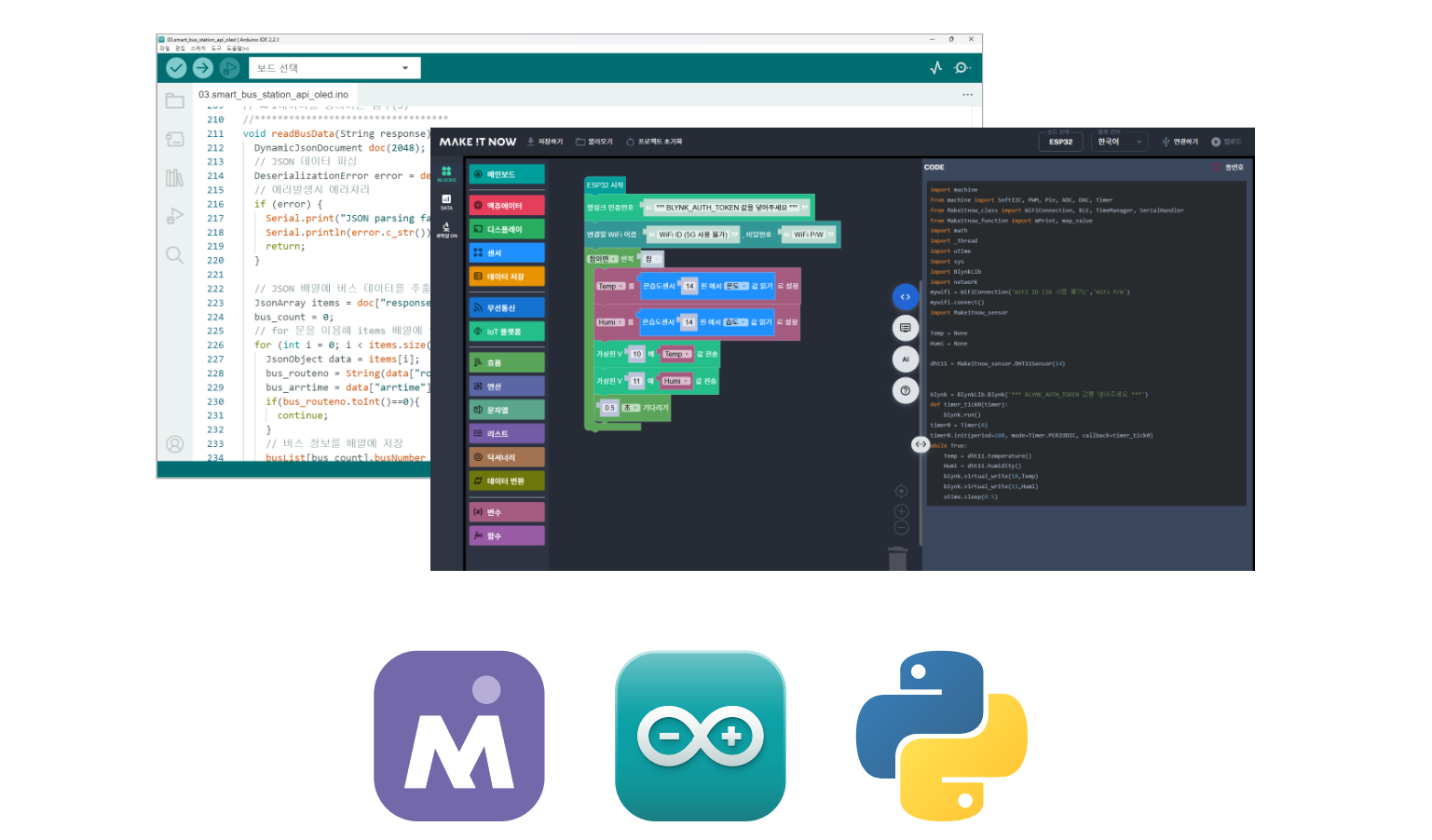Open the 한국어 block language dropdown
Image resolution: width=1432 pixels, height=840 pixels.
(x=1120, y=142)
